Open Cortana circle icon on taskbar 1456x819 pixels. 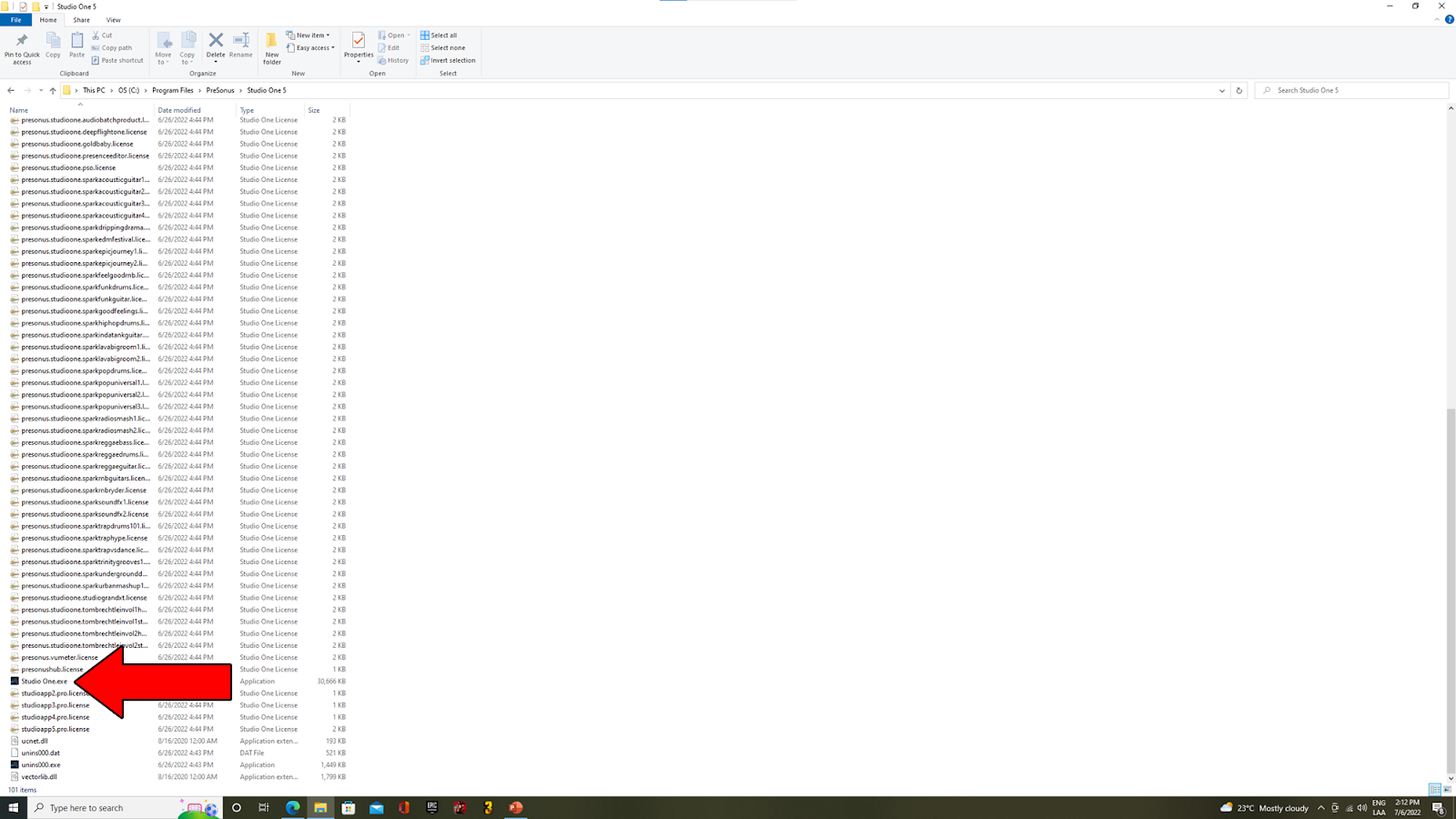237,808
